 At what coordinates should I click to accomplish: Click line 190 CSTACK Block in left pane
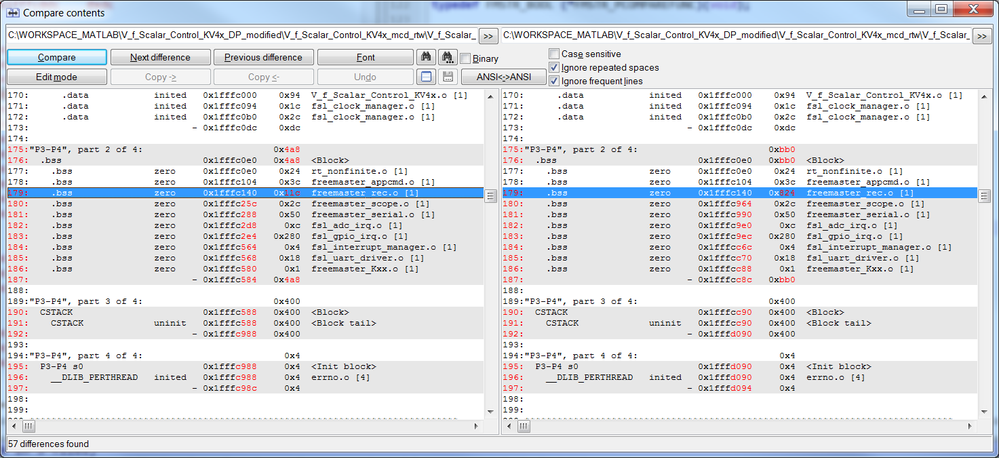point(245,311)
